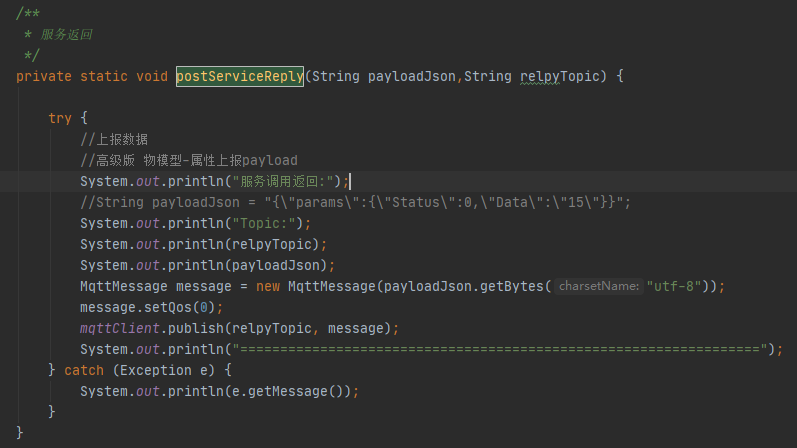Click the payloadJson parameter in signature
797x448 pixels.
(x=412, y=76)
